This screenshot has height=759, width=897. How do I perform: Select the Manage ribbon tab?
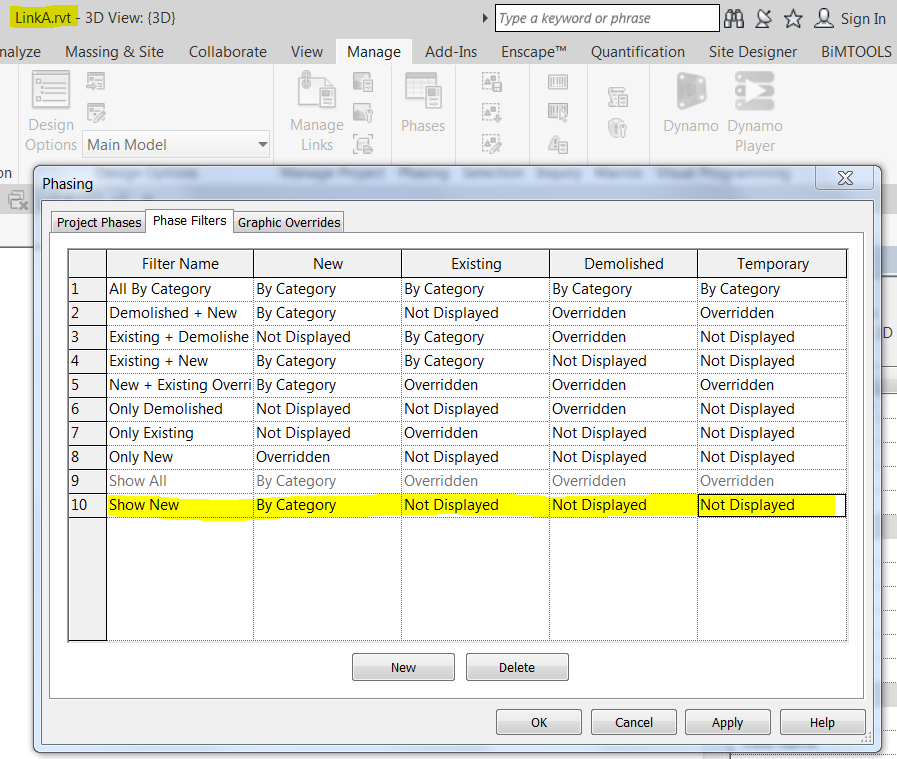[374, 52]
